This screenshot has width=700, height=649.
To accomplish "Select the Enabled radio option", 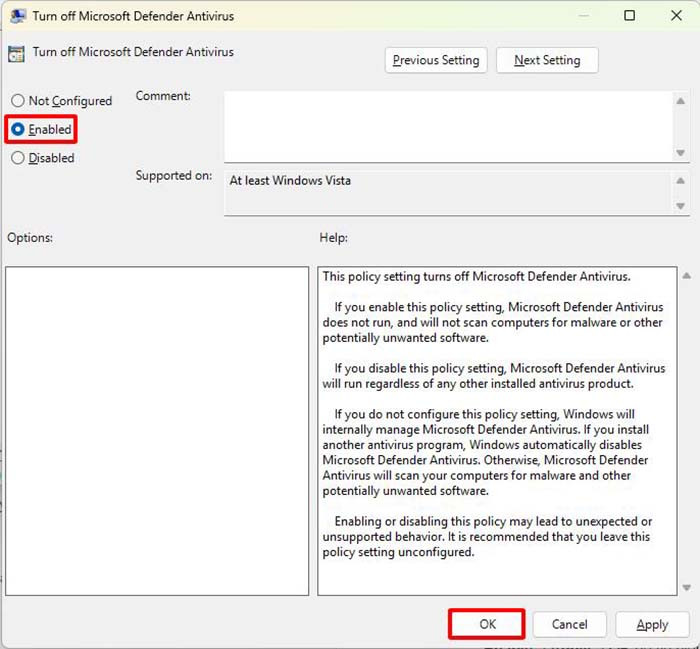I will coord(18,130).
